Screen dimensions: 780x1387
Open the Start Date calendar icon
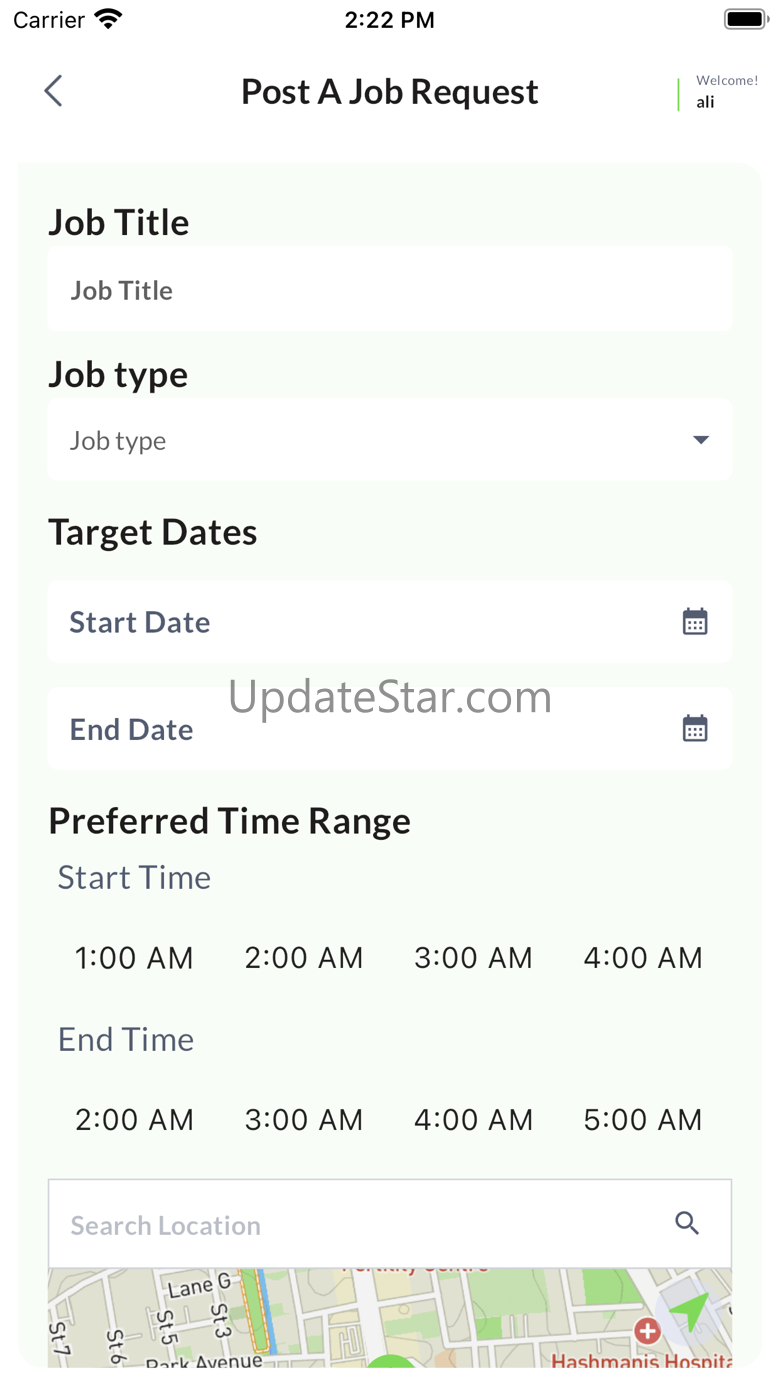click(695, 622)
